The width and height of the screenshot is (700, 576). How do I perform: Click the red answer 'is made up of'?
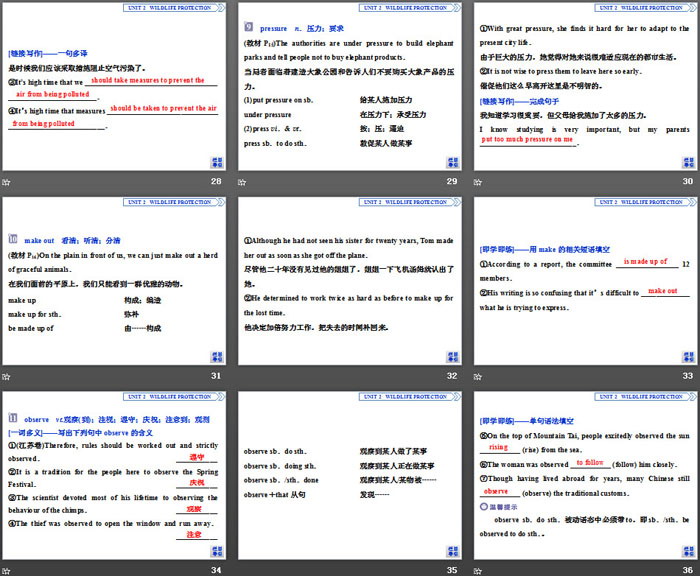click(645, 262)
